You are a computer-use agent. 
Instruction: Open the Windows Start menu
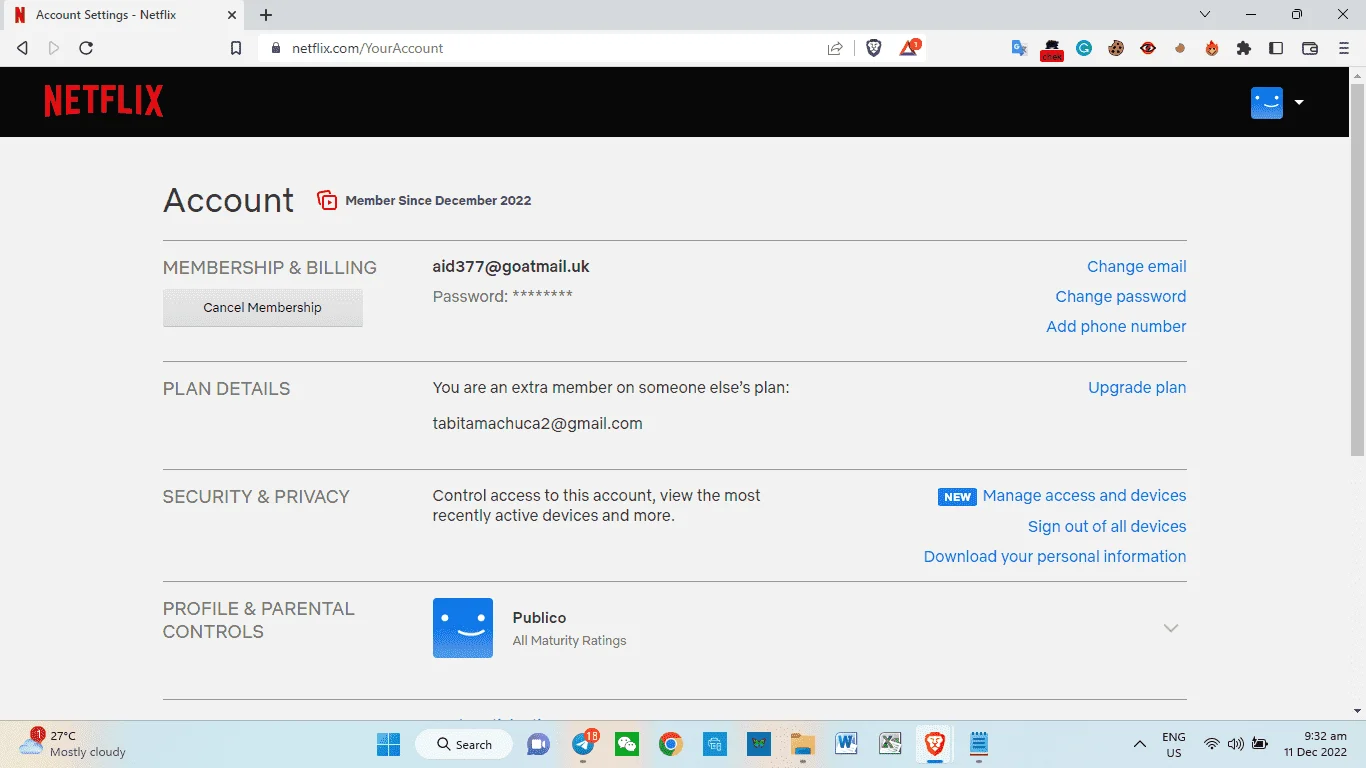pyautogui.click(x=388, y=744)
